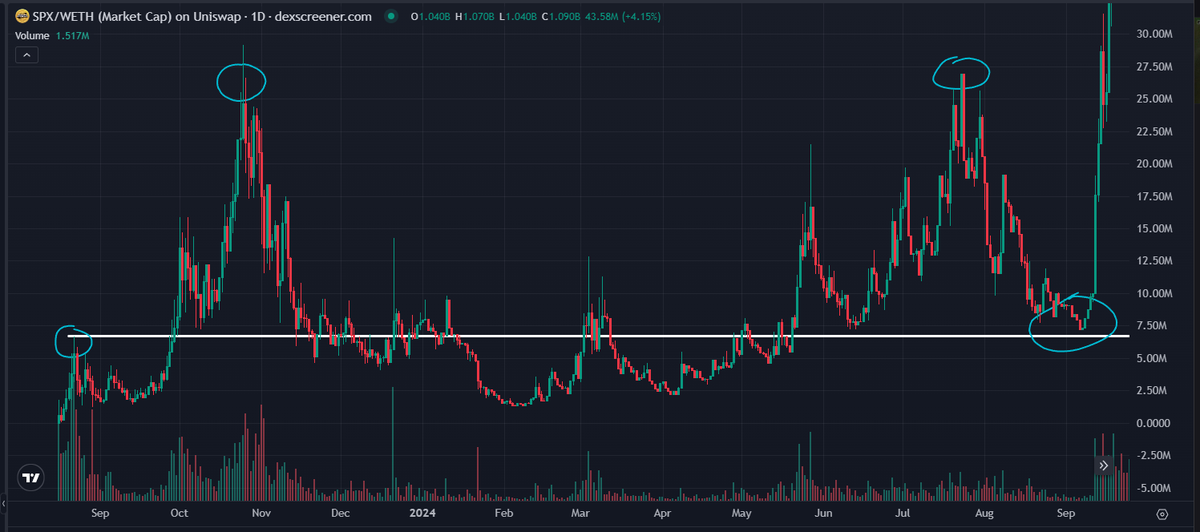Click the Aug label on time axis
This screenshot has height=532, width=1200.
tap(984, 513)
